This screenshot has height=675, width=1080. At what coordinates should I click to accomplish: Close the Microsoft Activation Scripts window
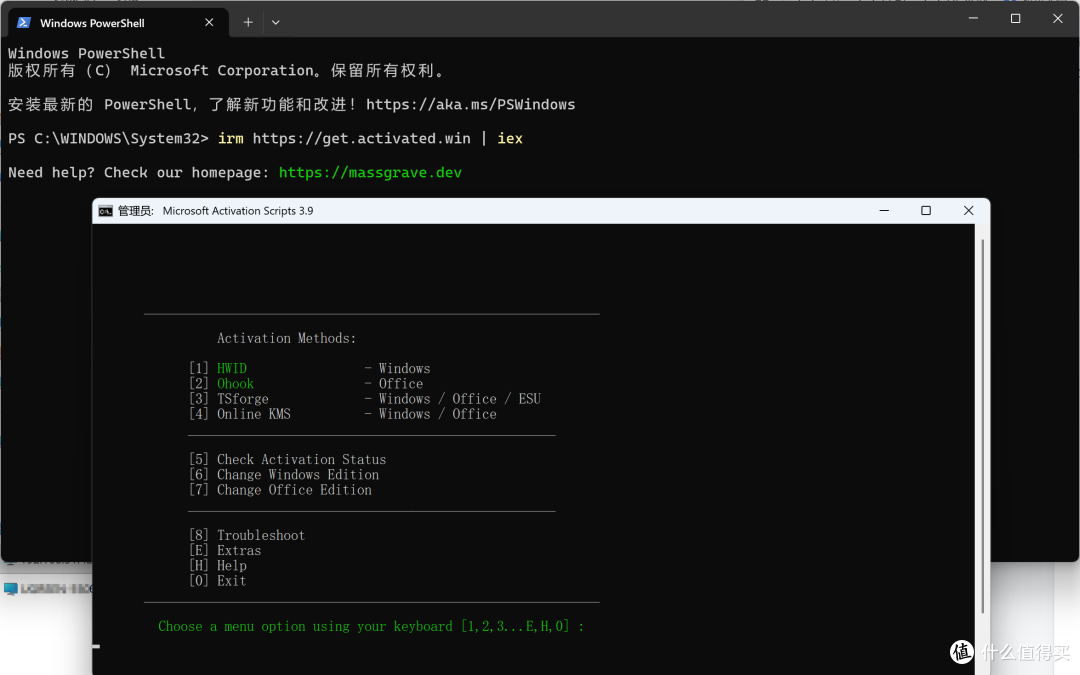tap(968, 211)
